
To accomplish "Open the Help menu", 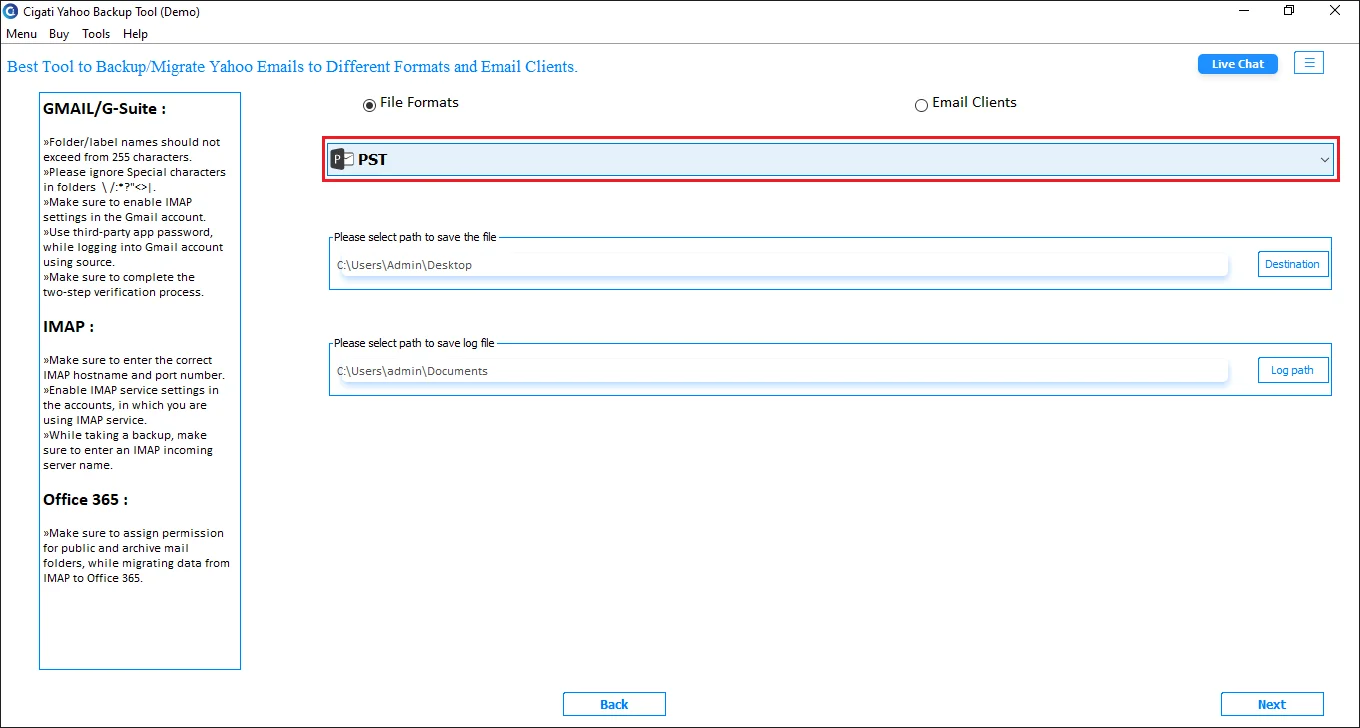I will pos(135,34).
